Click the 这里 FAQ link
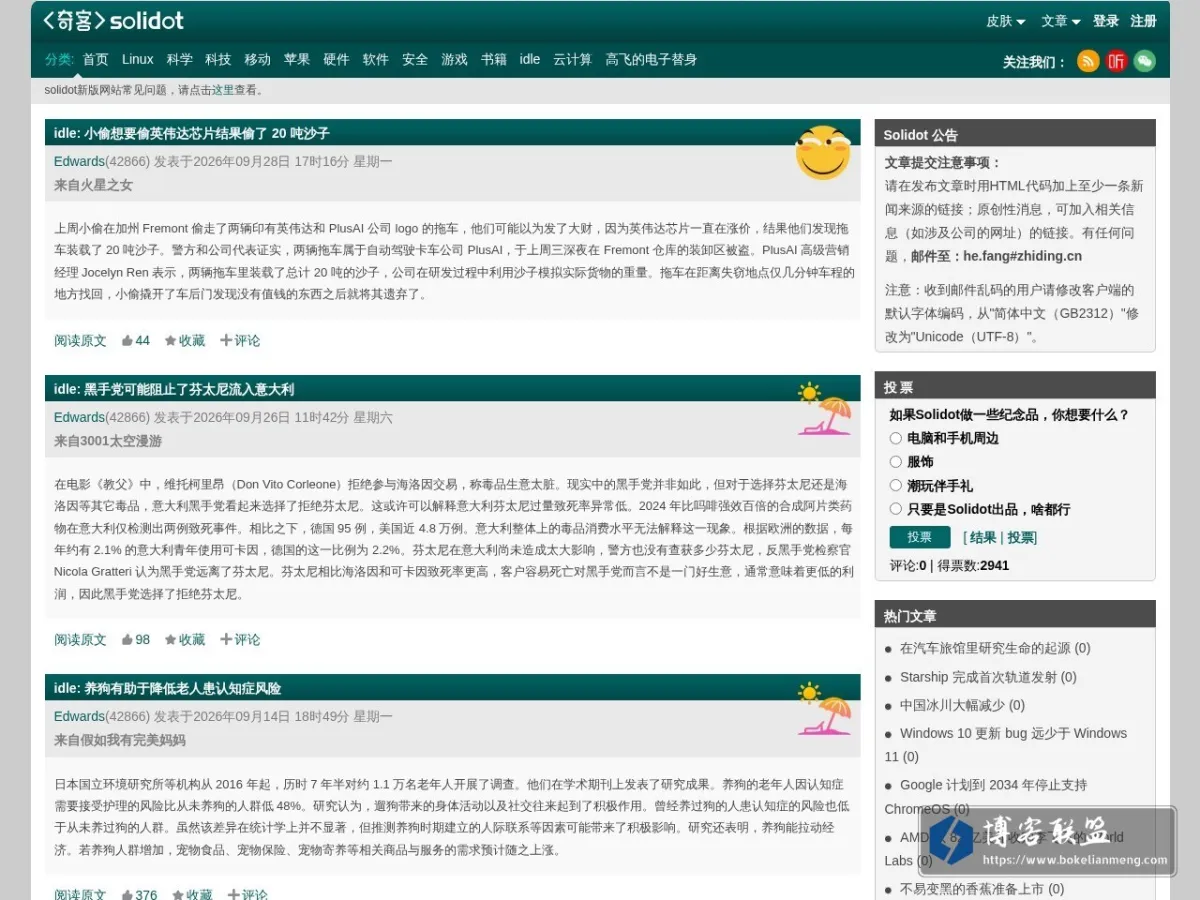 [x=223, y=90]
